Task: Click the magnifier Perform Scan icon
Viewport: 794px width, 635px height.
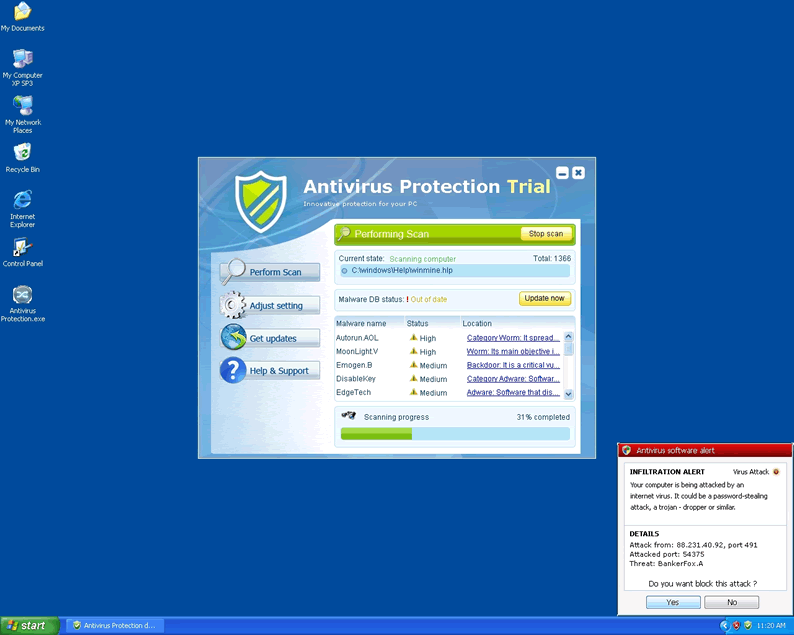Action: 233,271
